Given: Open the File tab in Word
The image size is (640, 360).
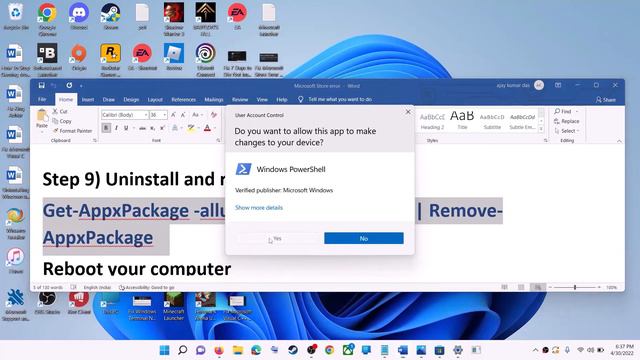Looking at the screenshot, I should point(42,100).
